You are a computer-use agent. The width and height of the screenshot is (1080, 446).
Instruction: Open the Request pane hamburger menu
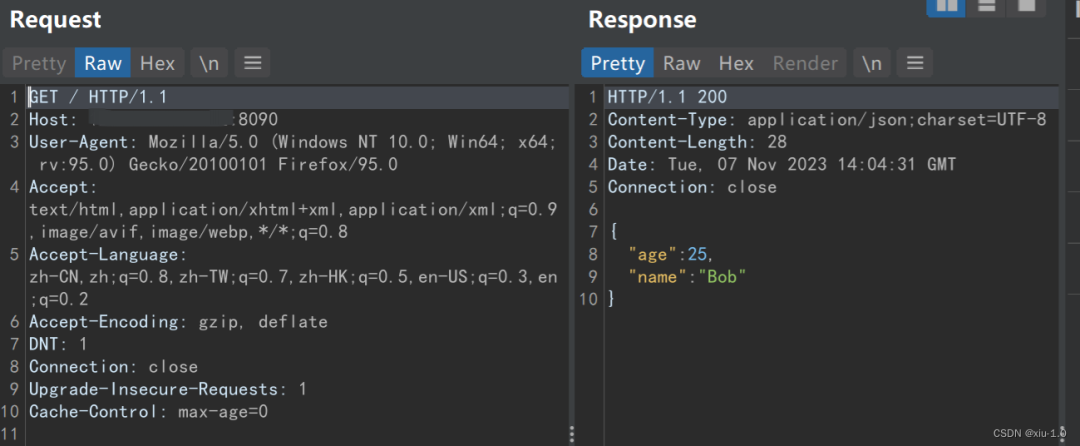(x=253, y=63)
